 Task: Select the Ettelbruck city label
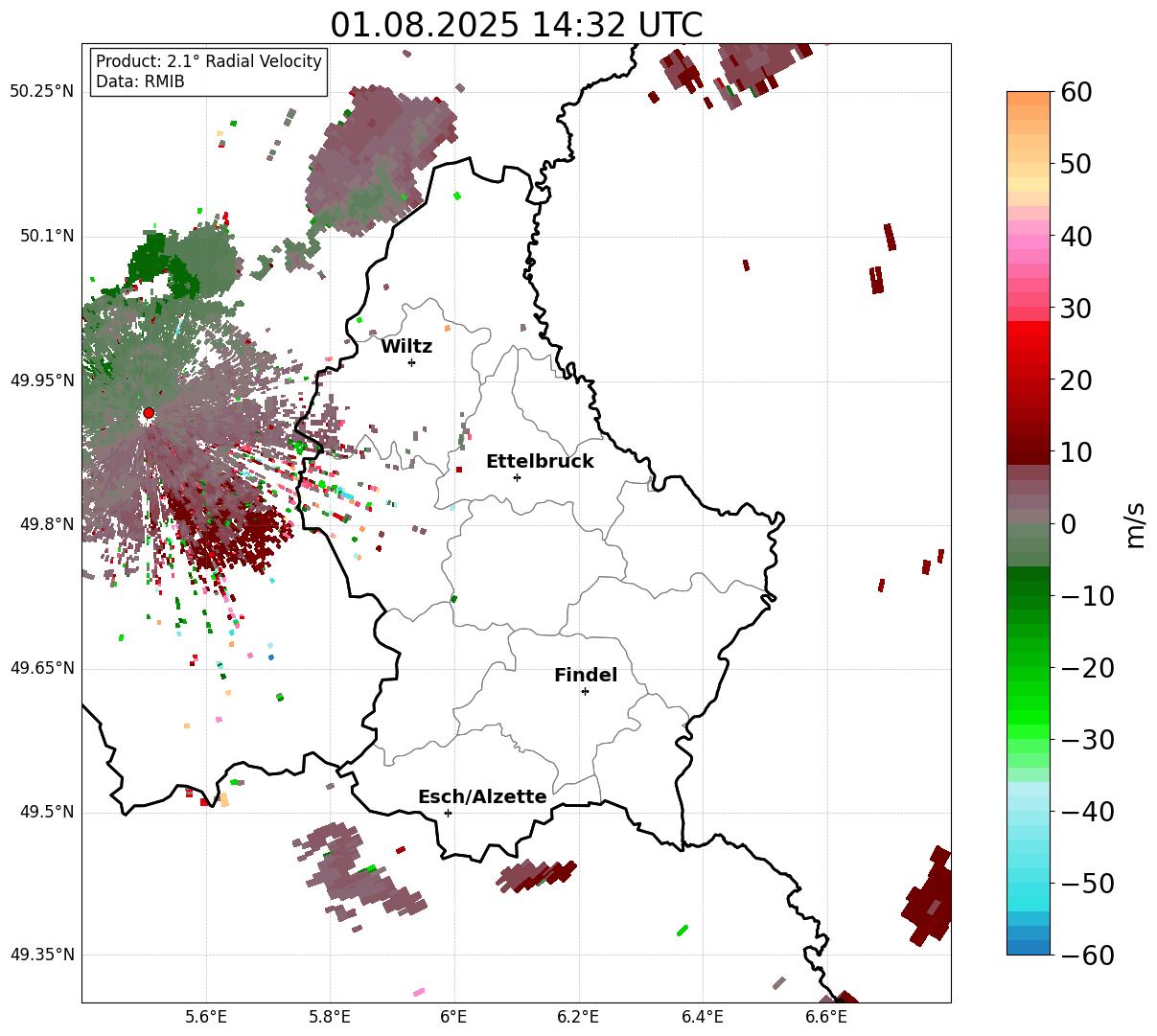[540, 461]
